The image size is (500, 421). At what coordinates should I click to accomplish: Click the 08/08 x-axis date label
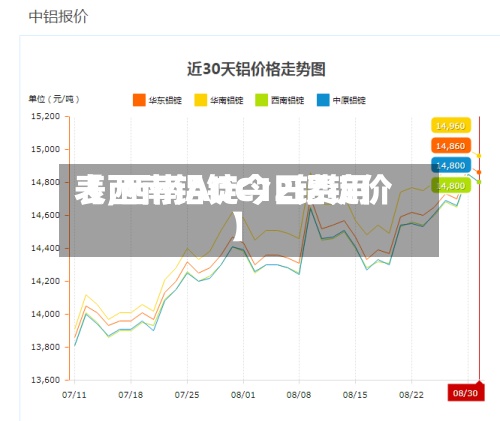tap(299, 395)
